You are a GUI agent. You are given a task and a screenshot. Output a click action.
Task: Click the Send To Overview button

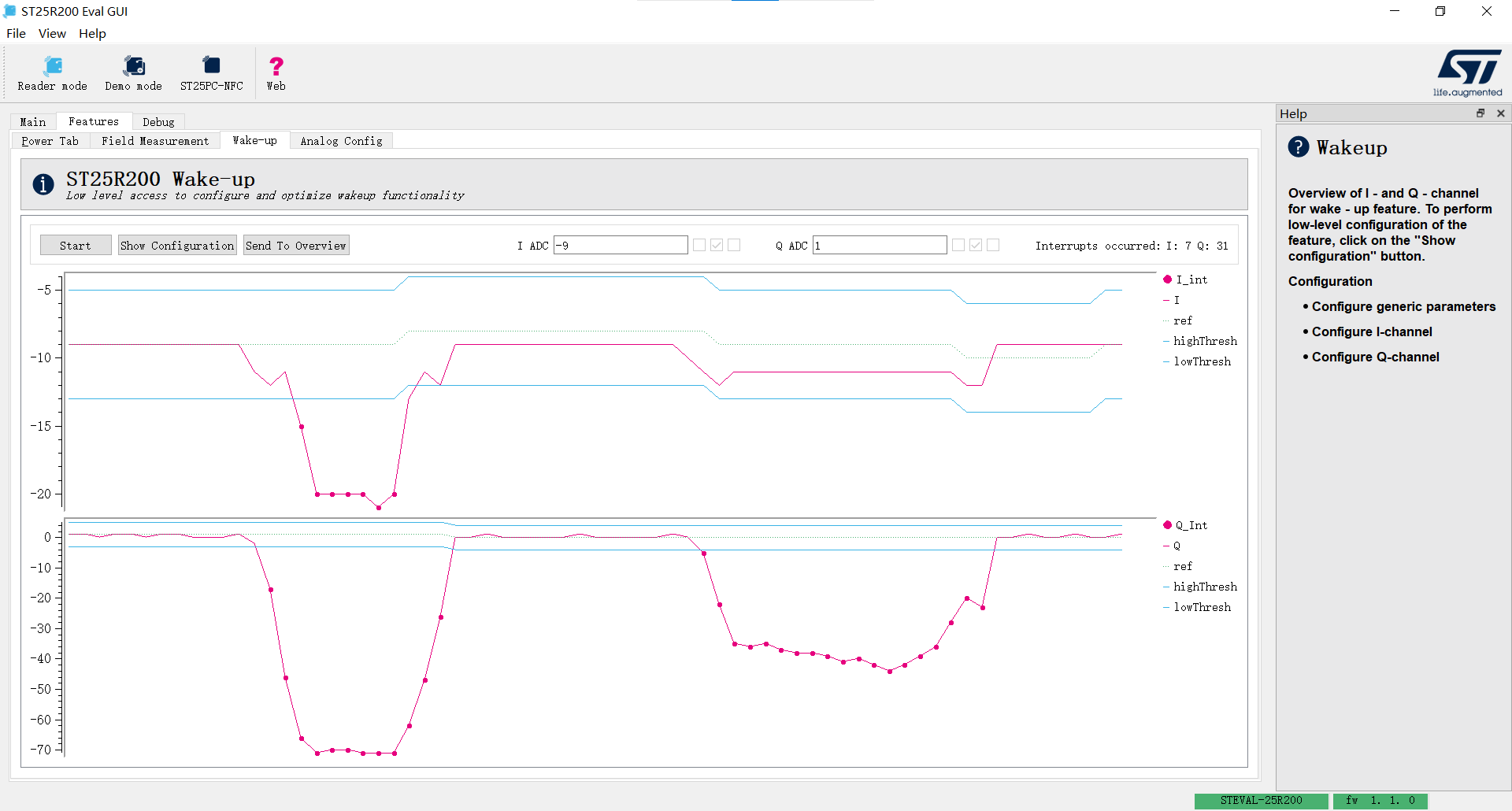coord(296,246)
